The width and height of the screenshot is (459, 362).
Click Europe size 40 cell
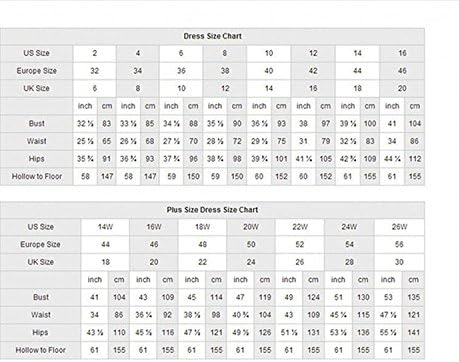(269, 71)
